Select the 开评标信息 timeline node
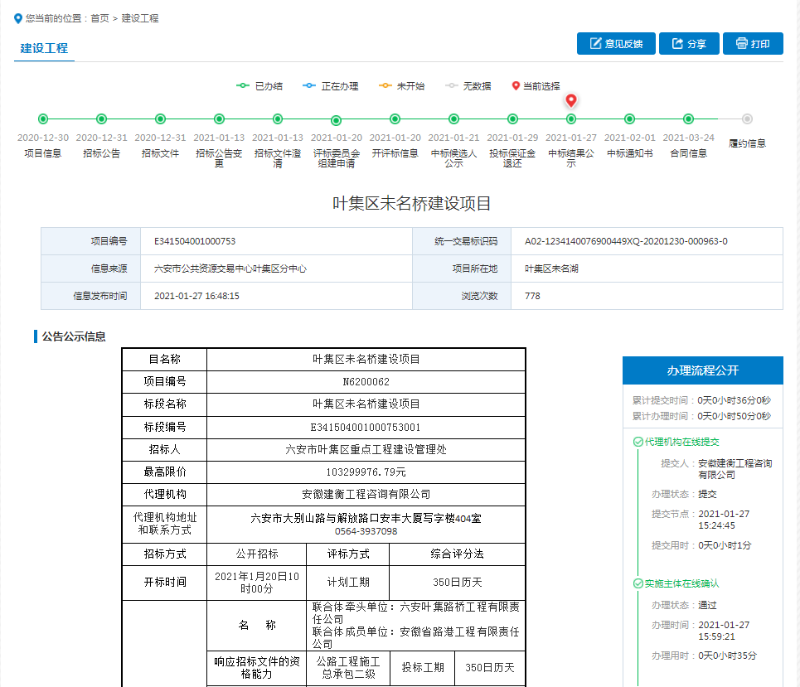The width and height of the screenshot is (800, 687). (x=395, y=119)
